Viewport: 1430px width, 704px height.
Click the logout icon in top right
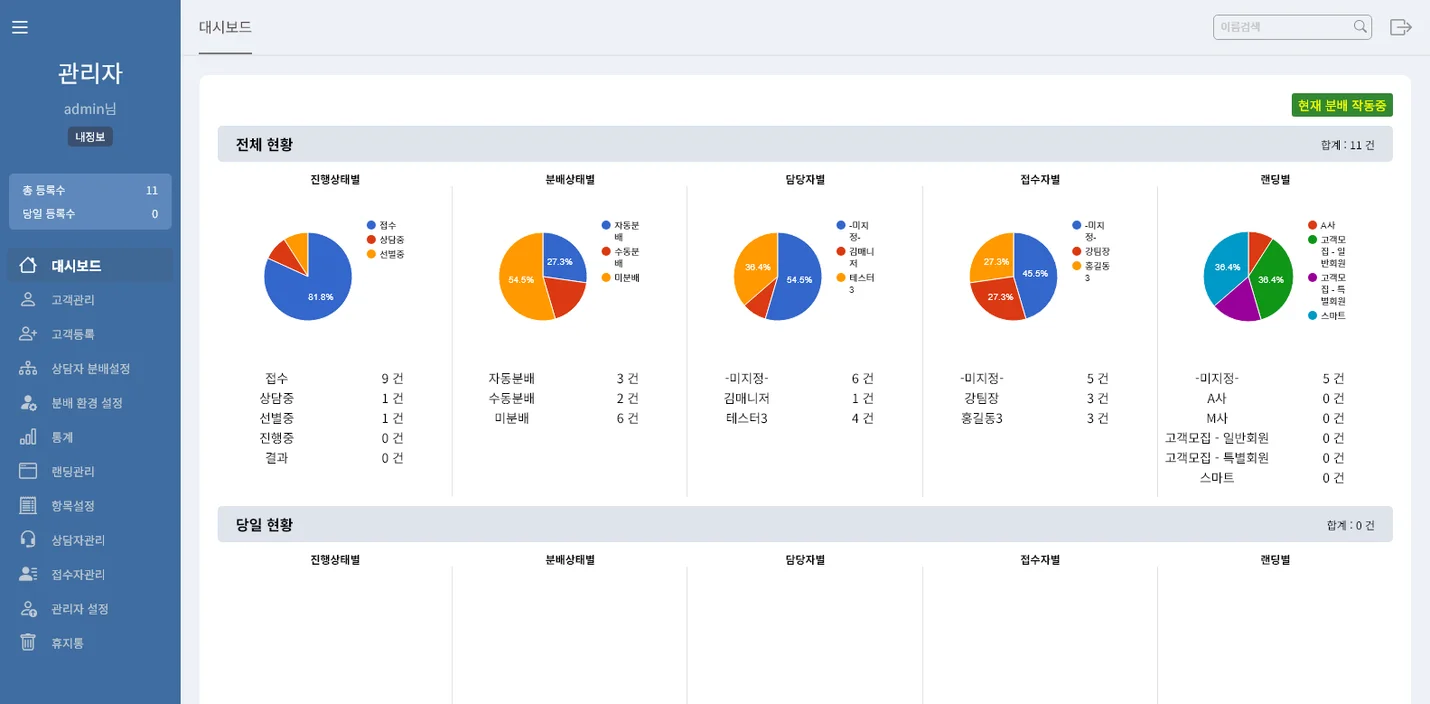click(1400, 27)
